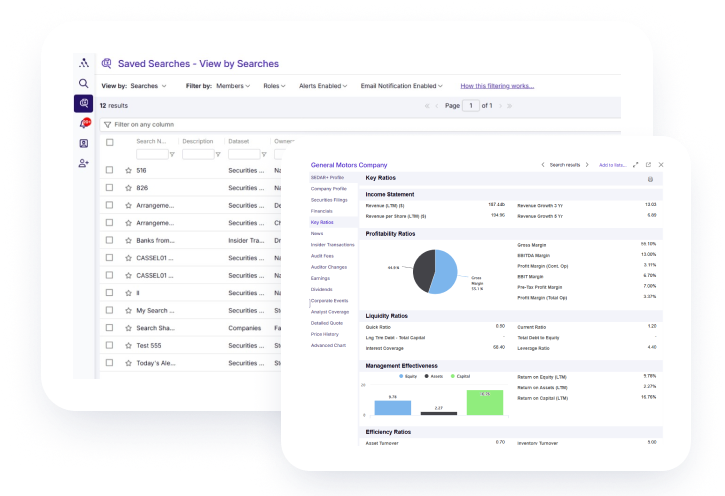Go to the previous results page
The height and width of the screenshot is (496, 725).
(436, 106)
